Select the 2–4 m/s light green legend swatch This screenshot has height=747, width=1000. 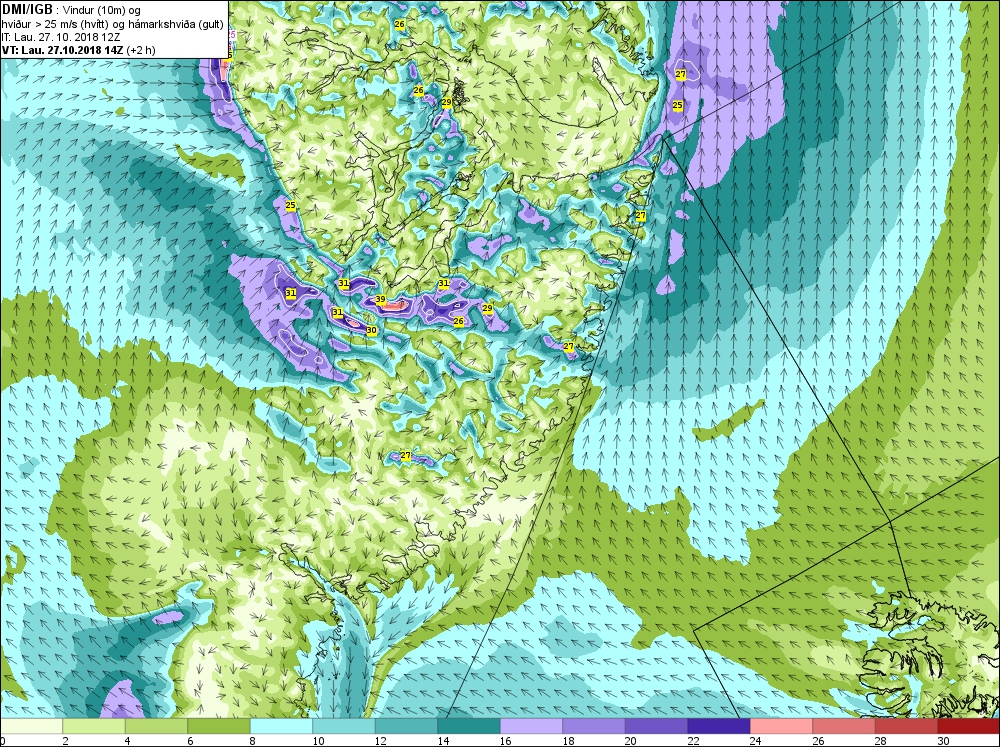pos(94,726)
